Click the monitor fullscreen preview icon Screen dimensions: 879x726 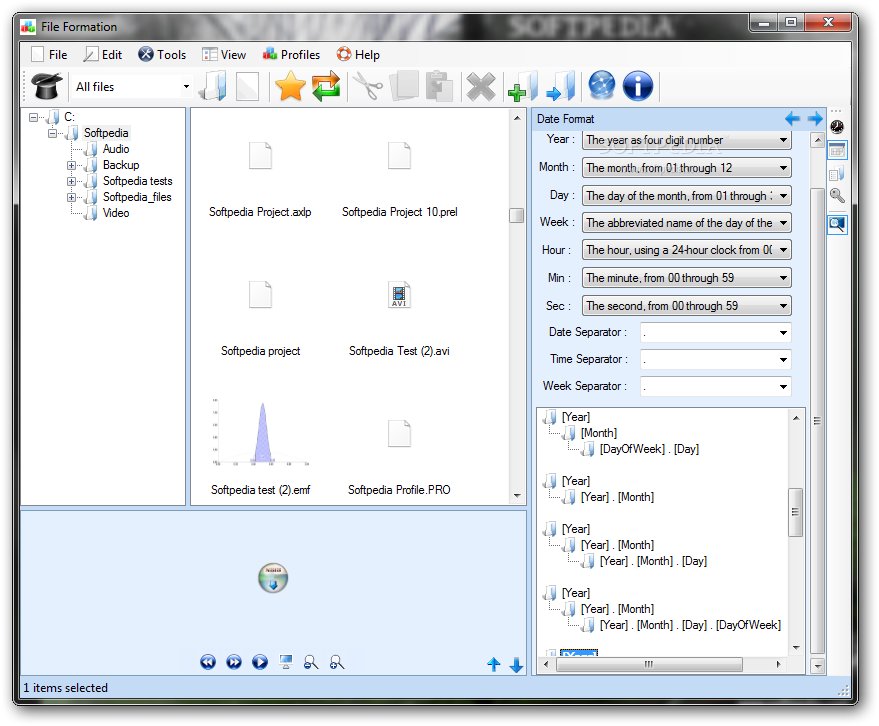pyautogui.click(x=286, y=662)
